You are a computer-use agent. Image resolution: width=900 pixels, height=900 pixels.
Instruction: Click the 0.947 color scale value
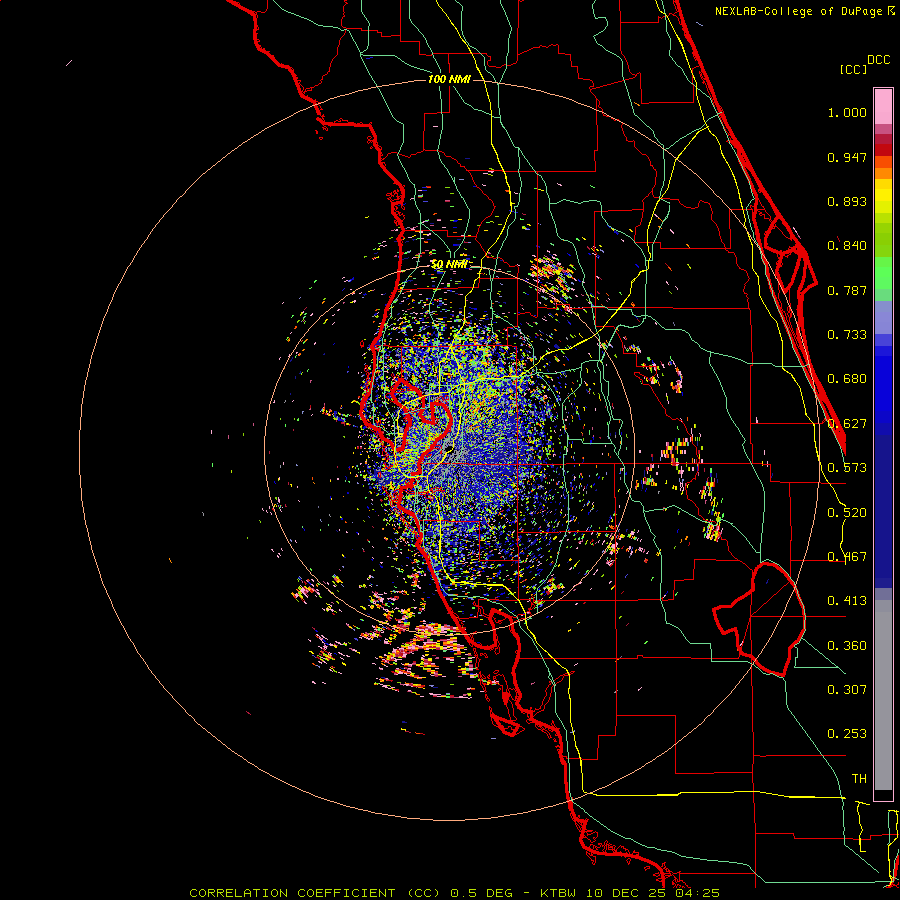[847, 157]
